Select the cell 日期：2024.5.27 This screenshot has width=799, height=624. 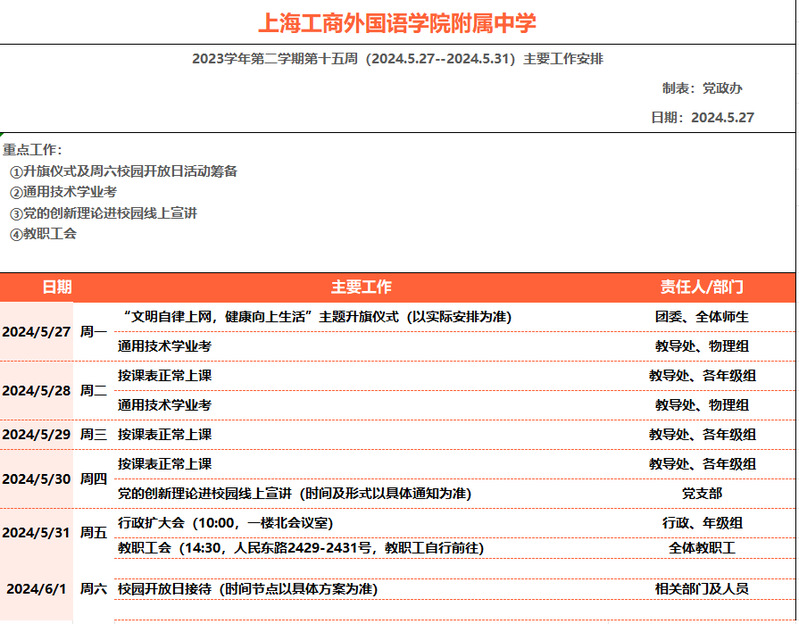pos(702,118)
